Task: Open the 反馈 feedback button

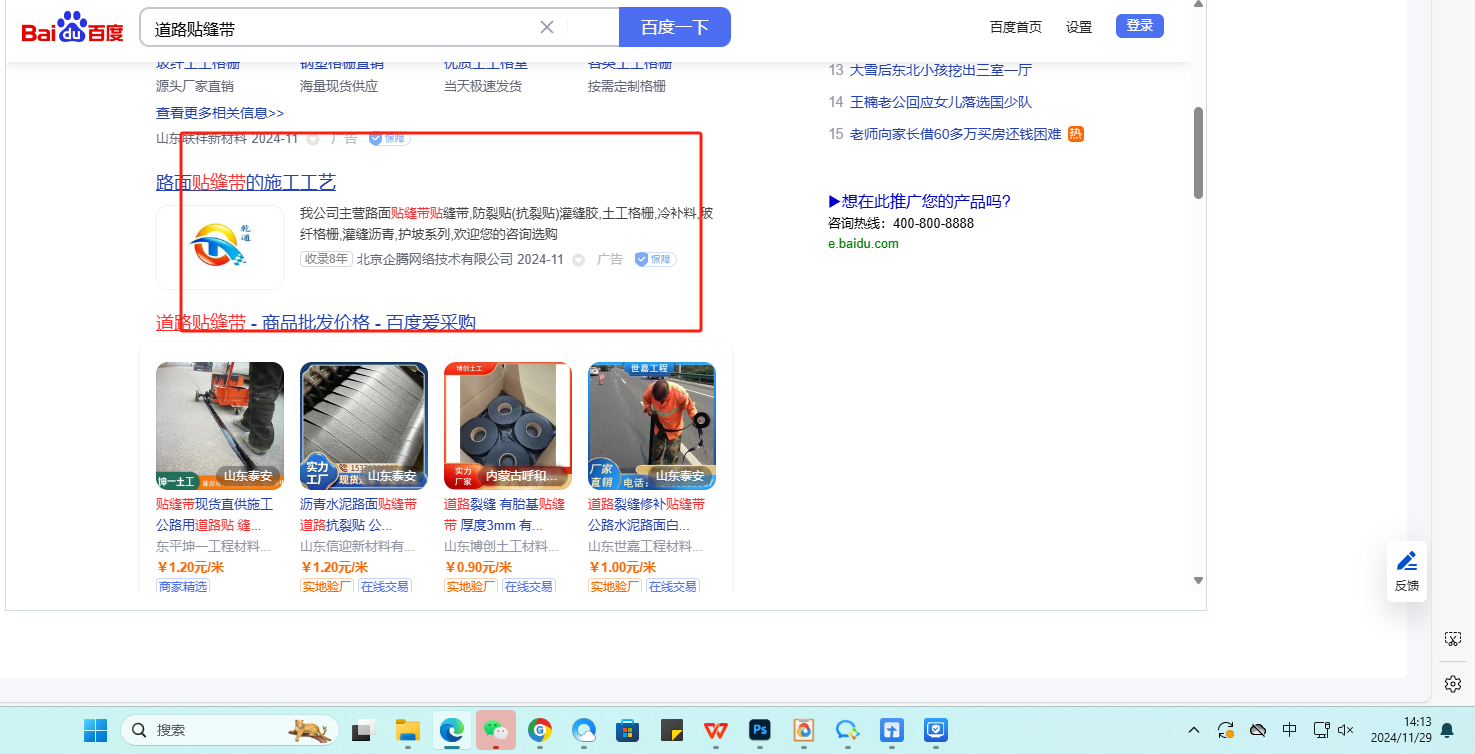Action: 1407,571
